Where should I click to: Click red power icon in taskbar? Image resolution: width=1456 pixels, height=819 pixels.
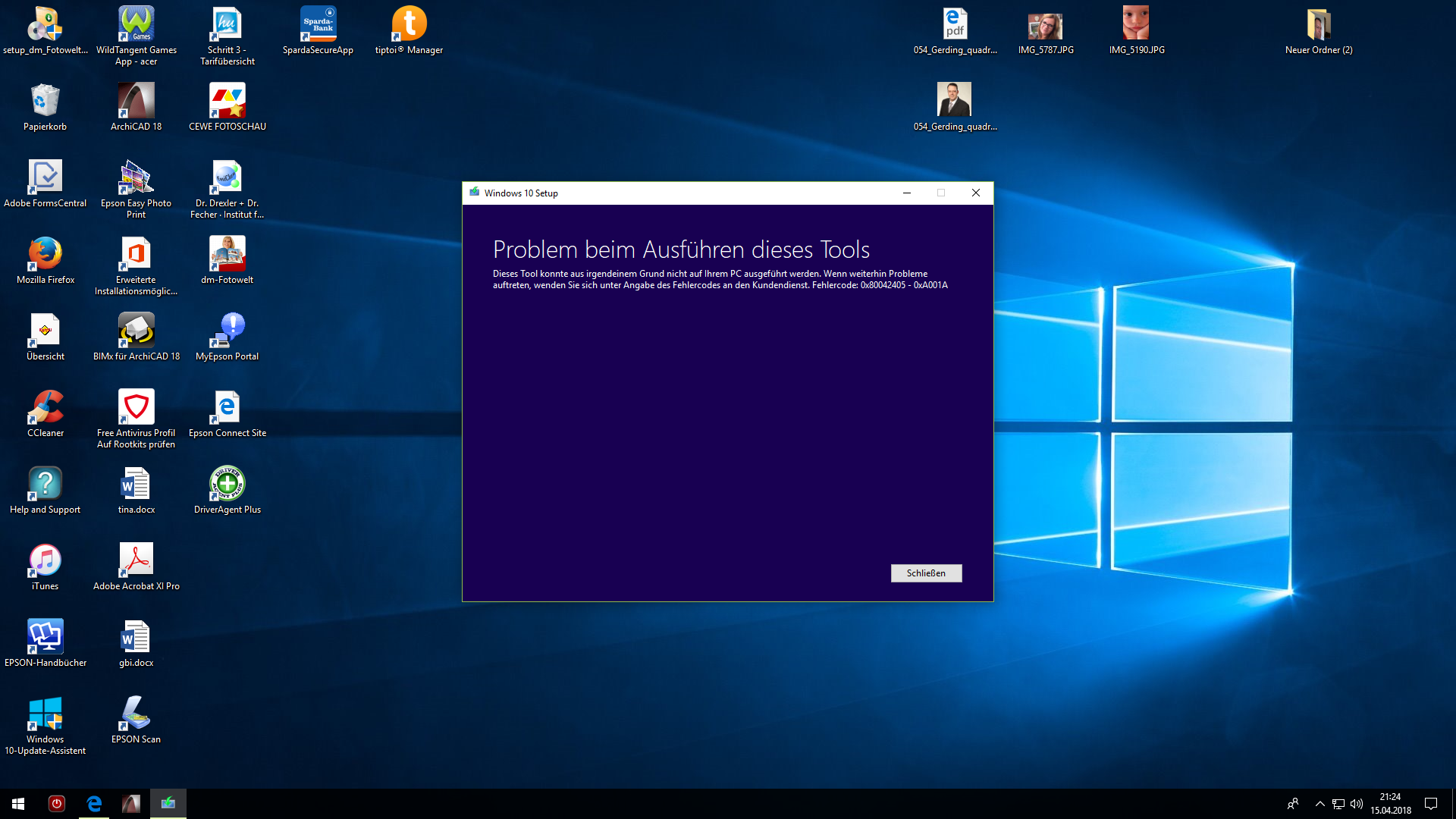57,804
